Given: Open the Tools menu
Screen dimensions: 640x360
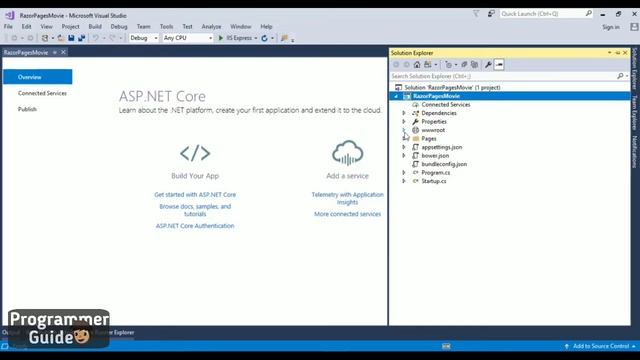Looking at the screenshot, I should tap(167, 27).
